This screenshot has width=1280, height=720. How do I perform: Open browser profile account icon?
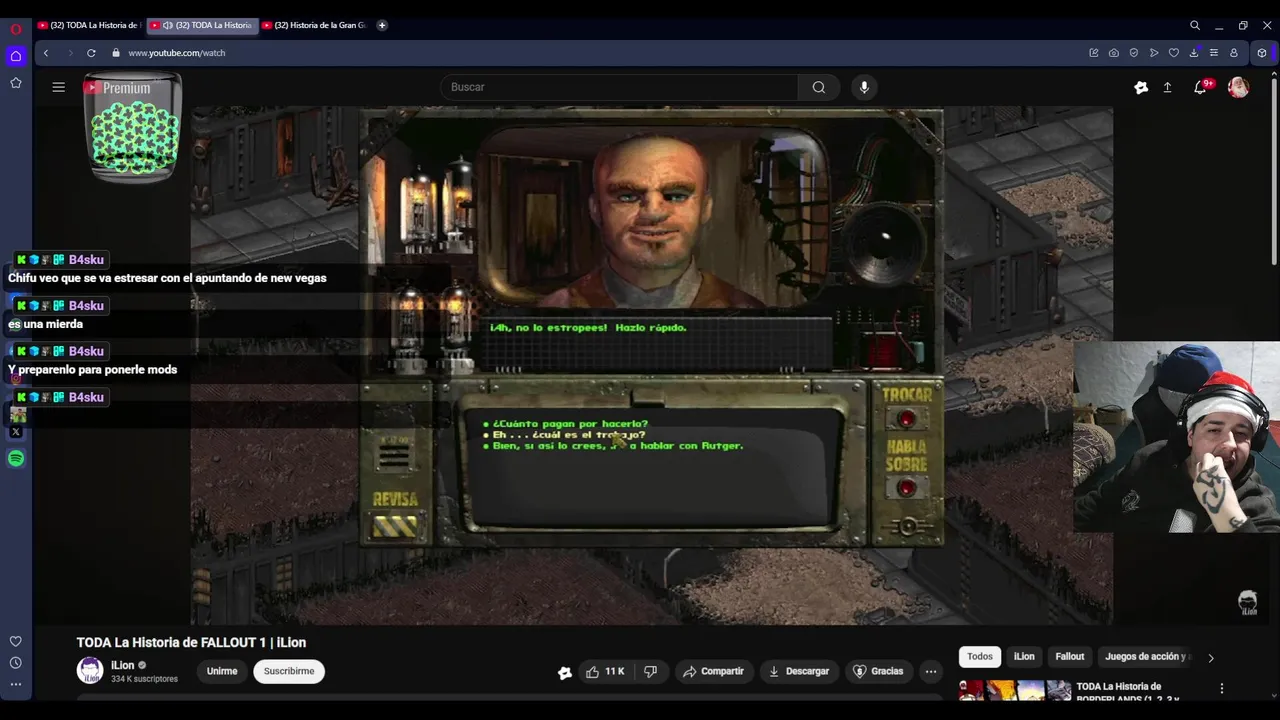tap(1233, 53)
